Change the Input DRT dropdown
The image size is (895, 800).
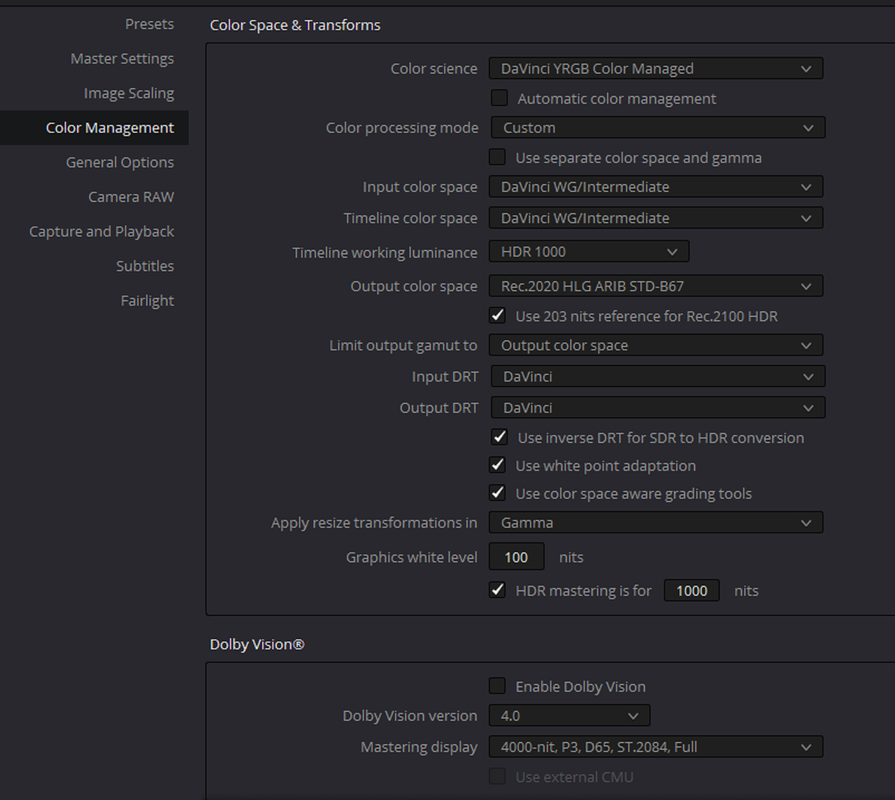click(658, 377)
